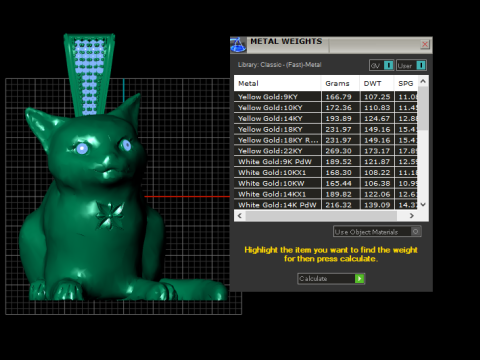Click the 173.17 DWT value
This screenshot has height=360, width=480.
(377, 151)
